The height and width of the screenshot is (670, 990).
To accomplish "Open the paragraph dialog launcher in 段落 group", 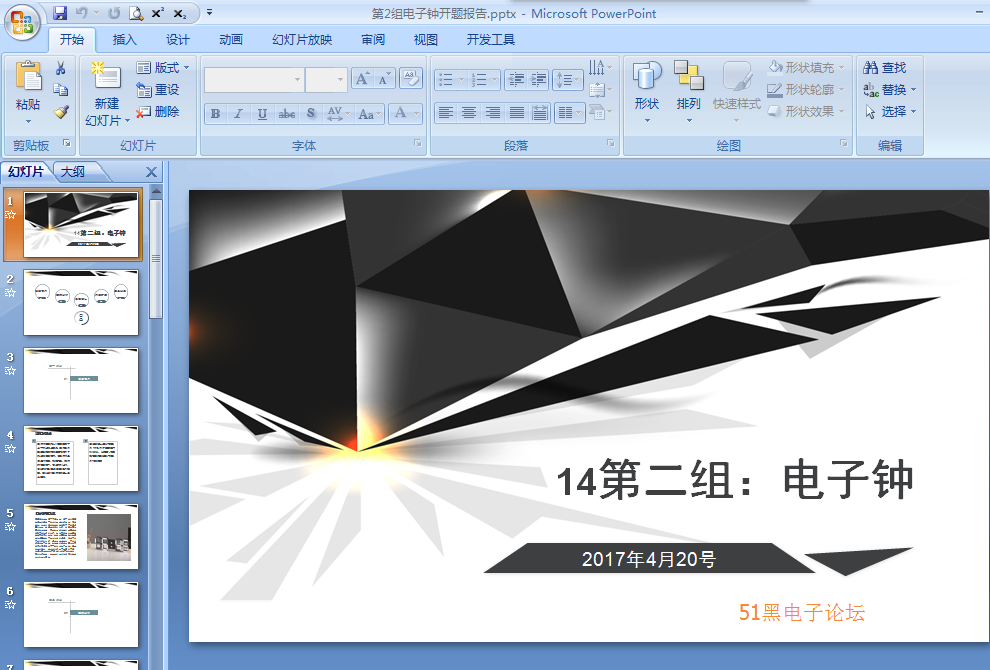I will 611,144.
